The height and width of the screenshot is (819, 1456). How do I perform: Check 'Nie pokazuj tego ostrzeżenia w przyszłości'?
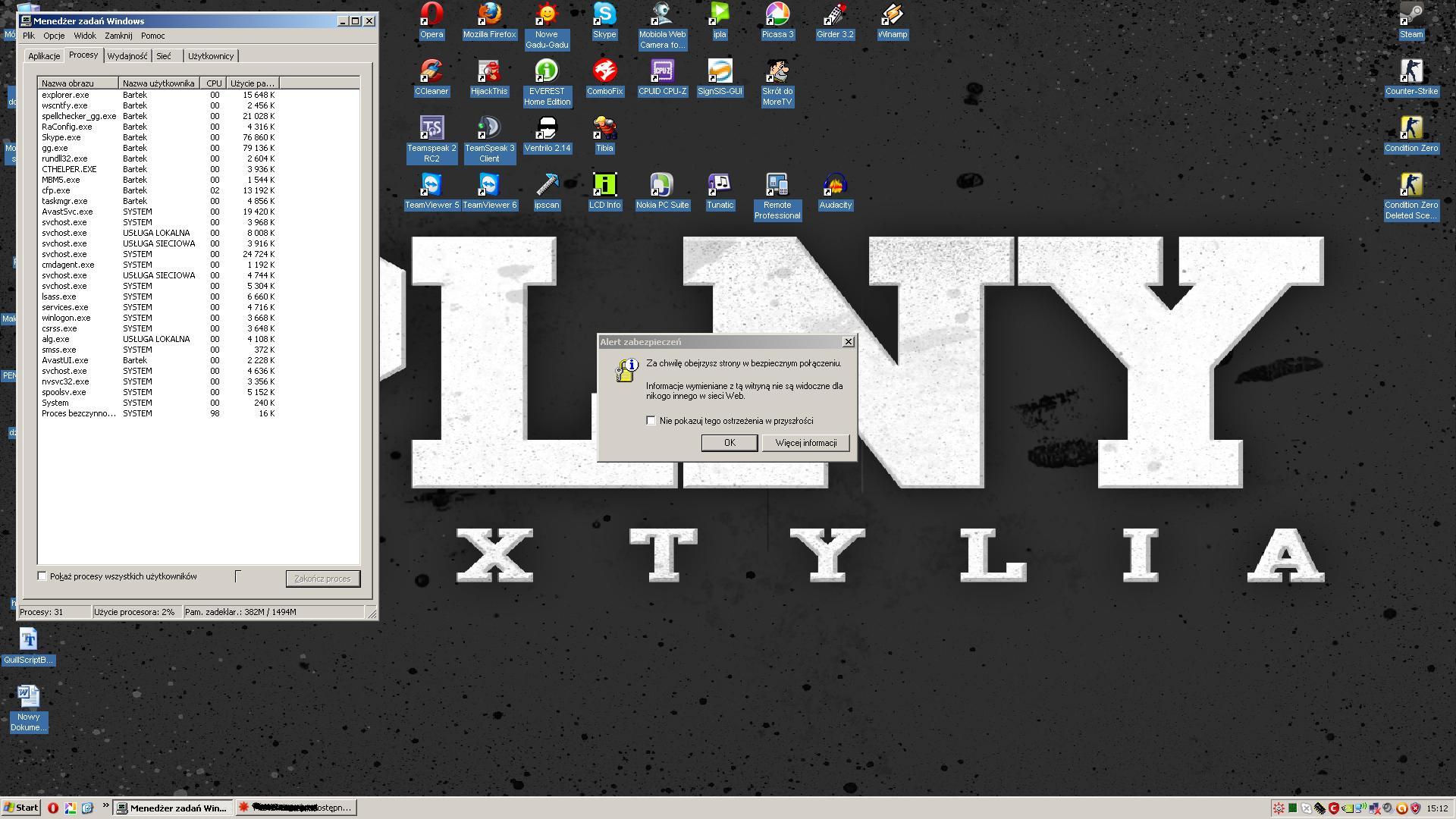coord(651,420)
